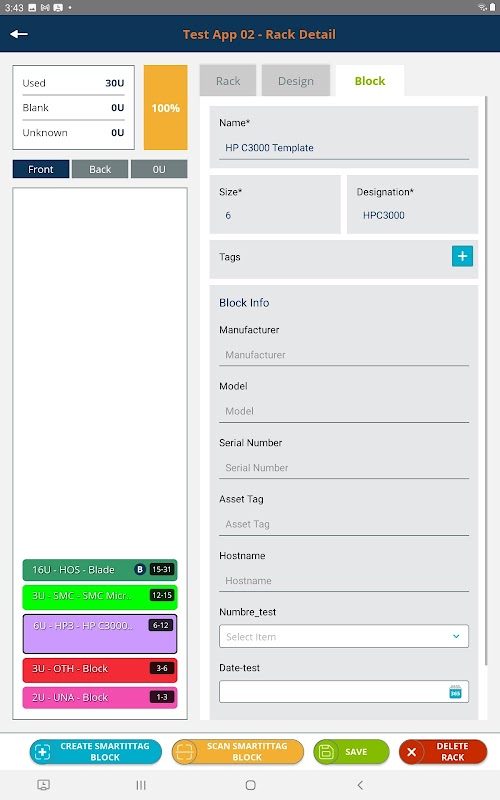Show the Back rack view
Image resolution: width=500 pixels, height=800 pixels.
coord(100,169)
